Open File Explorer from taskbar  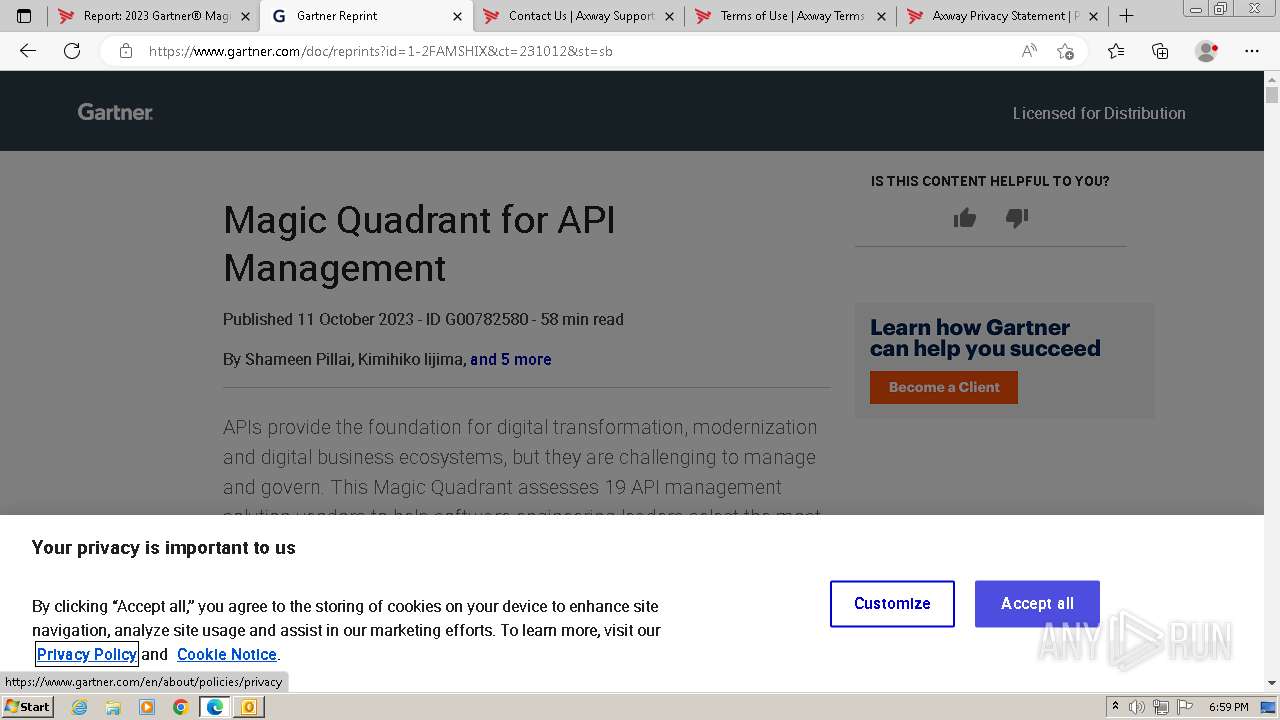click(113, 707)
